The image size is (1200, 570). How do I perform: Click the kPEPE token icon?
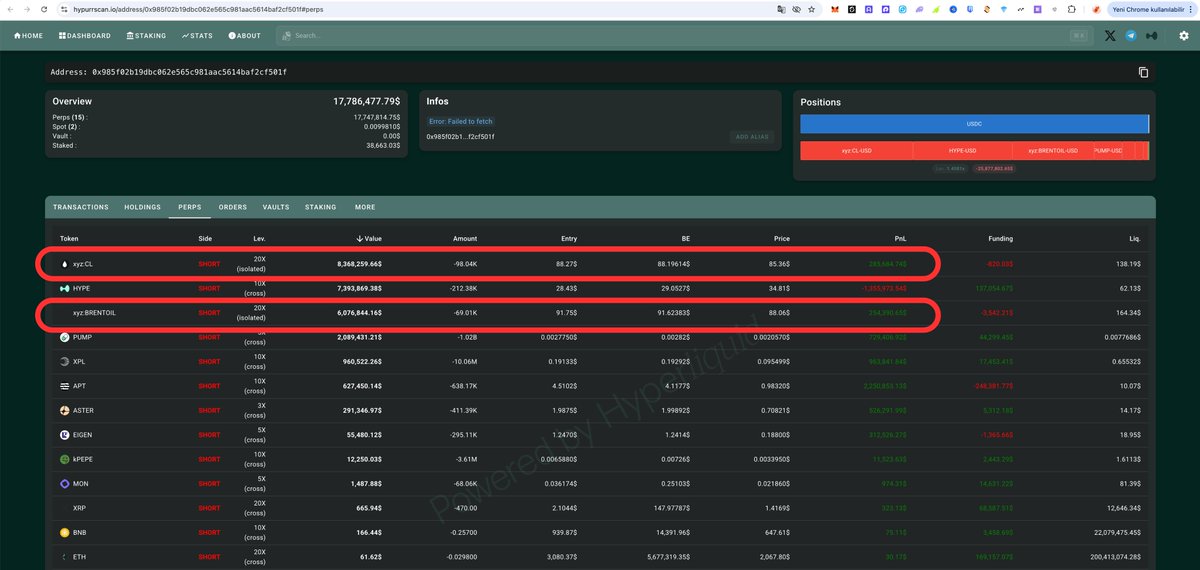65,459
